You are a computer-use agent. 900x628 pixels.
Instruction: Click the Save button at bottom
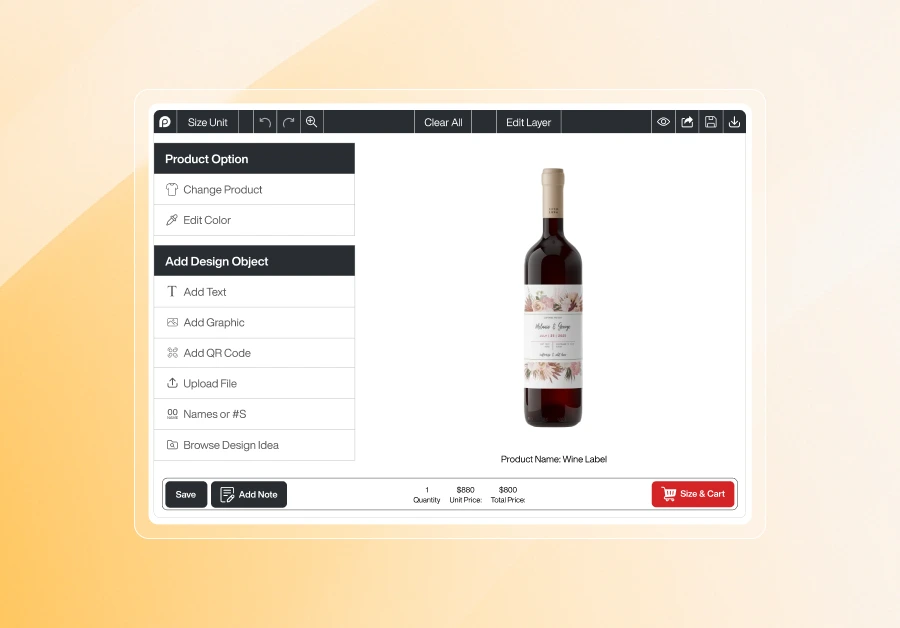pyautogui.click(x=186, y=494)
